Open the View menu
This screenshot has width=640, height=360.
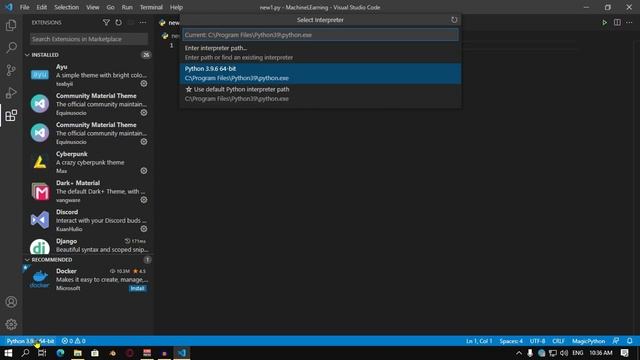click(x=93, y=7)
